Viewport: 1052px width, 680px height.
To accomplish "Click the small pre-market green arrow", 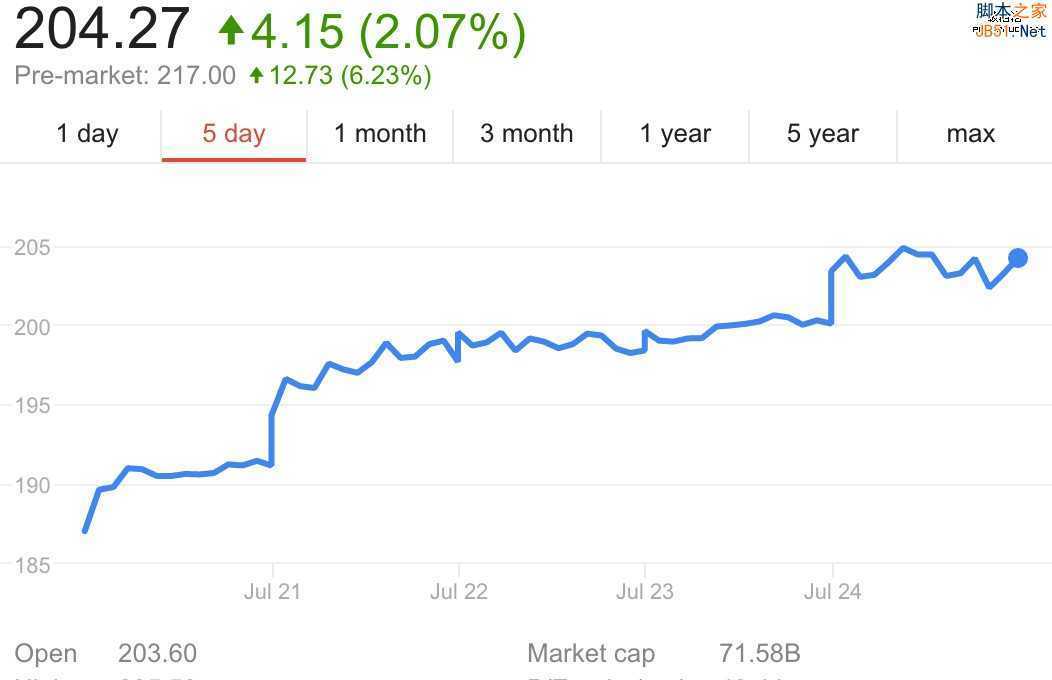I will click(x=257, y=75).
